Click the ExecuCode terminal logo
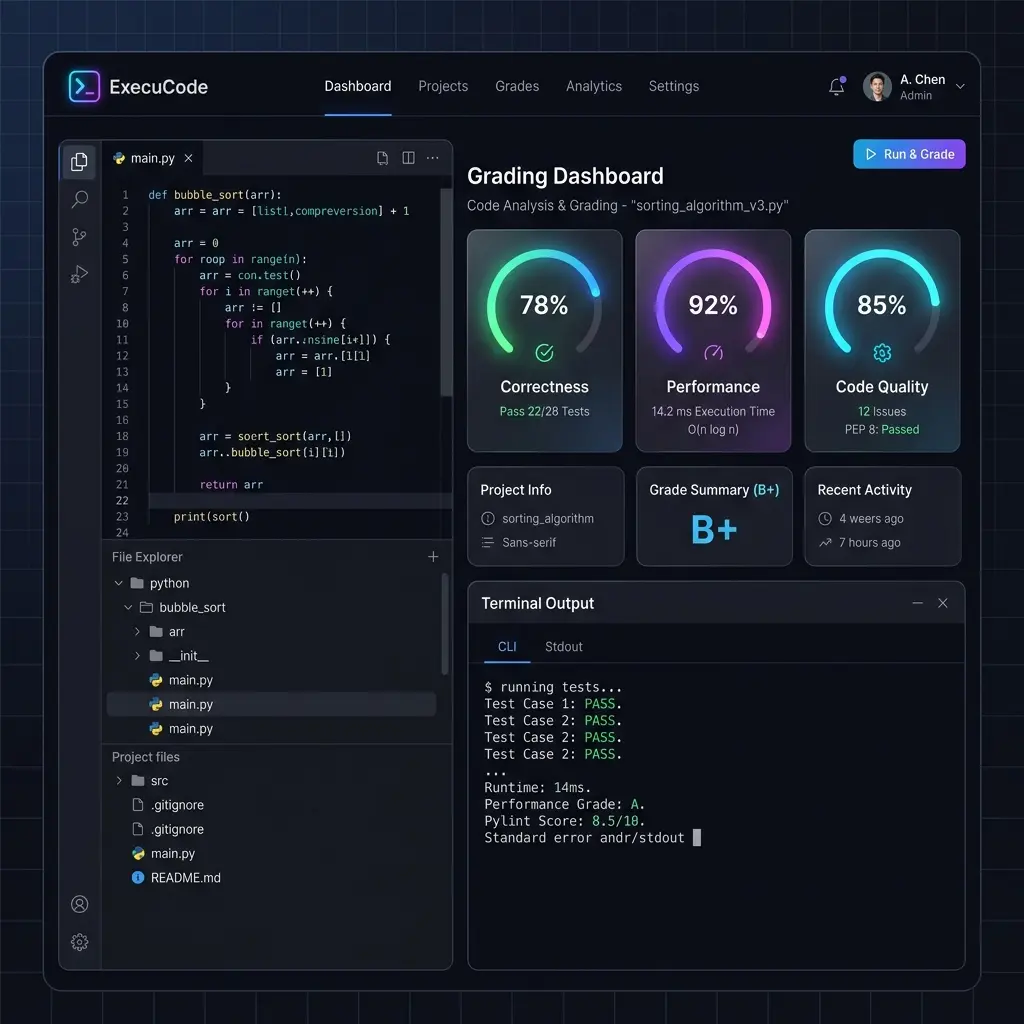The width and height of the screenshot is (1024, 1024). [84, 86]
